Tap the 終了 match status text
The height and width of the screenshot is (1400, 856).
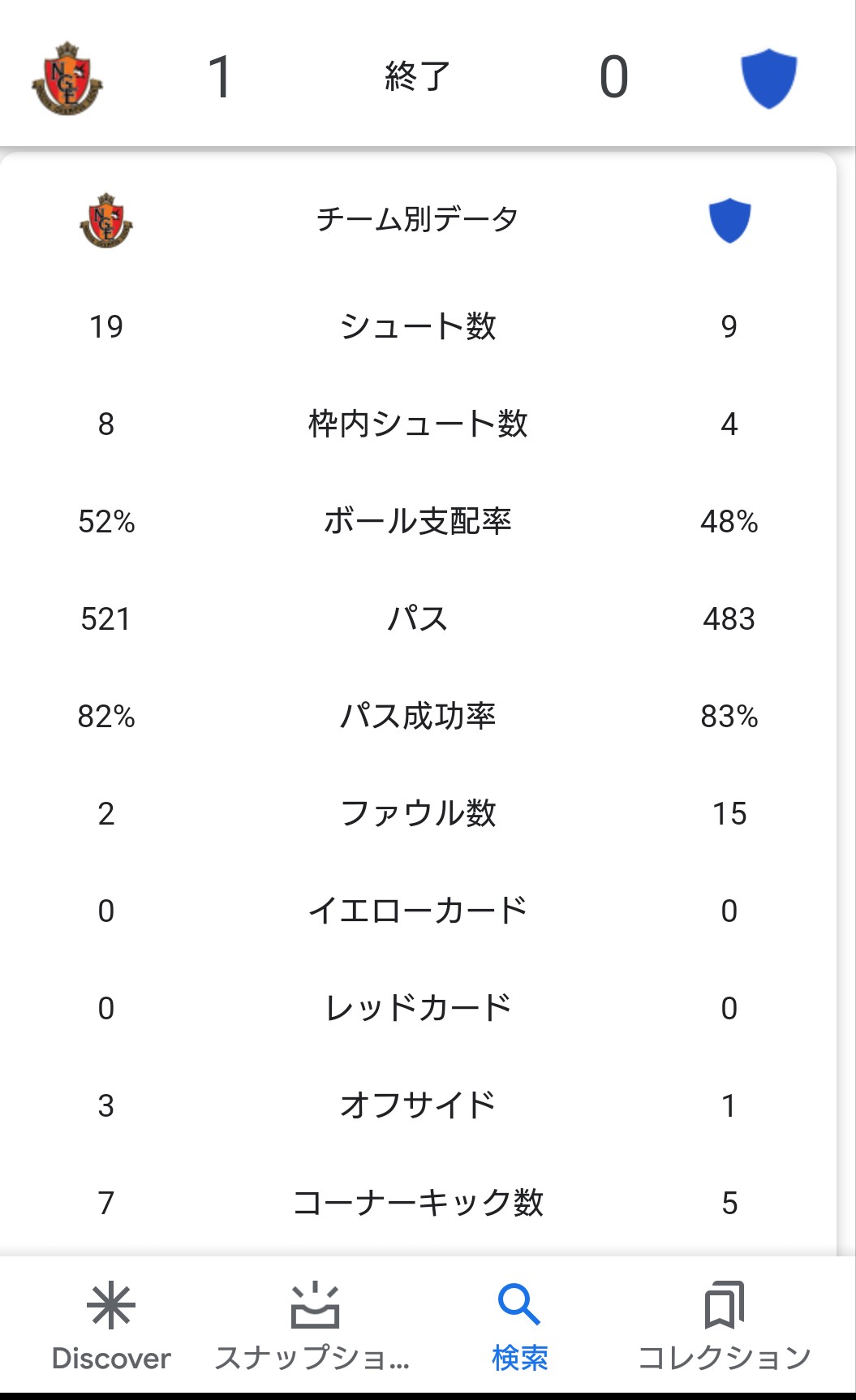(417, 77)
